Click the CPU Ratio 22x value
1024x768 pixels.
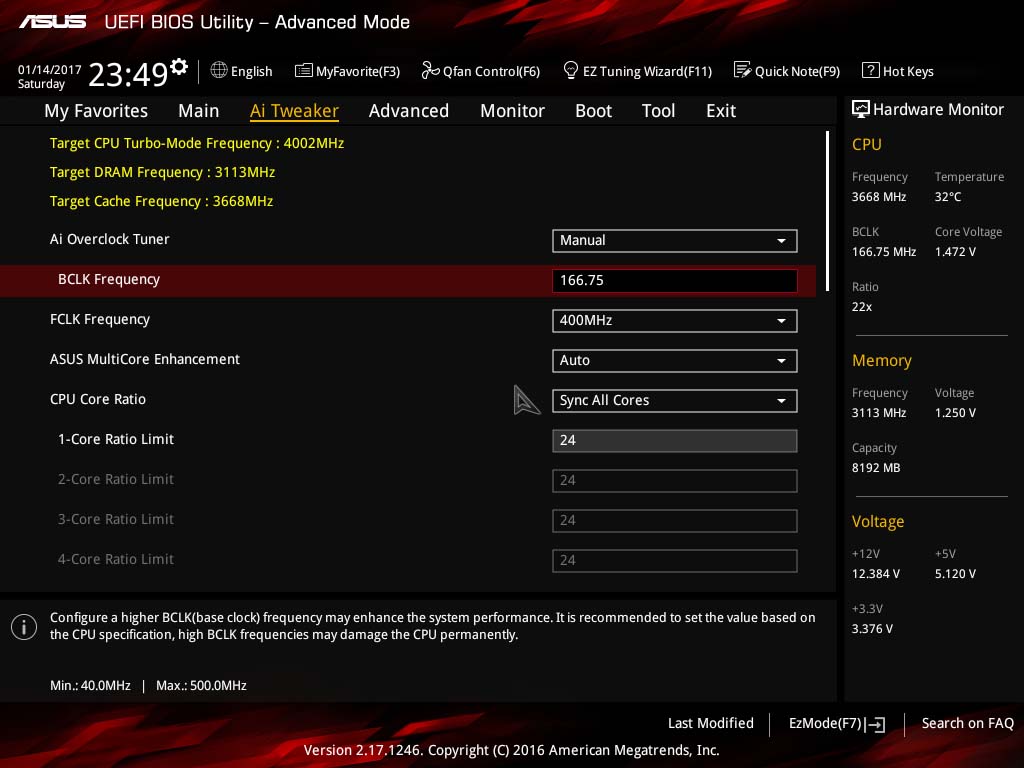[861, 306]
